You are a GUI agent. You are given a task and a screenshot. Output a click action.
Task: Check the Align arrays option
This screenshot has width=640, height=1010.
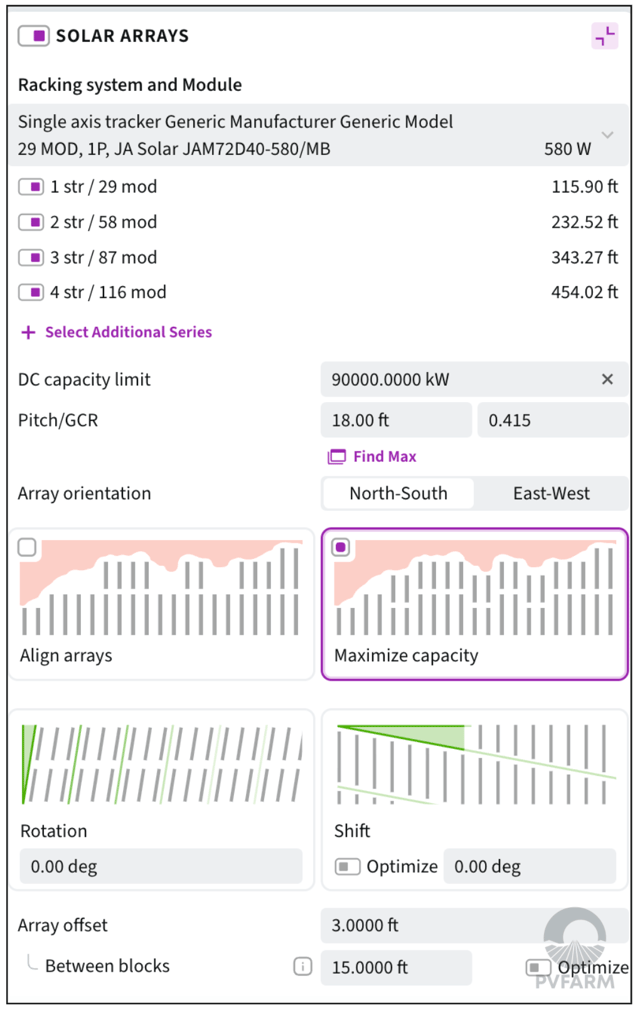(27, 547)
